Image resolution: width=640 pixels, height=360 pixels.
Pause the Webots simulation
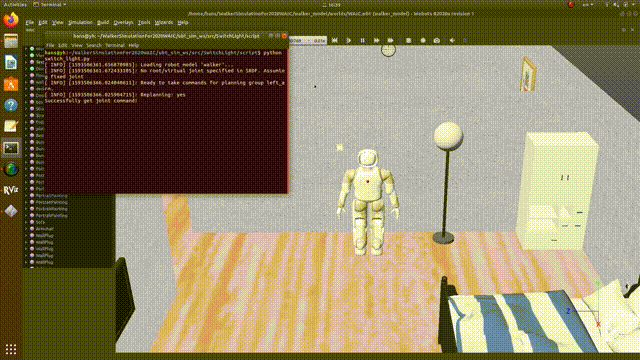[362, 40]
